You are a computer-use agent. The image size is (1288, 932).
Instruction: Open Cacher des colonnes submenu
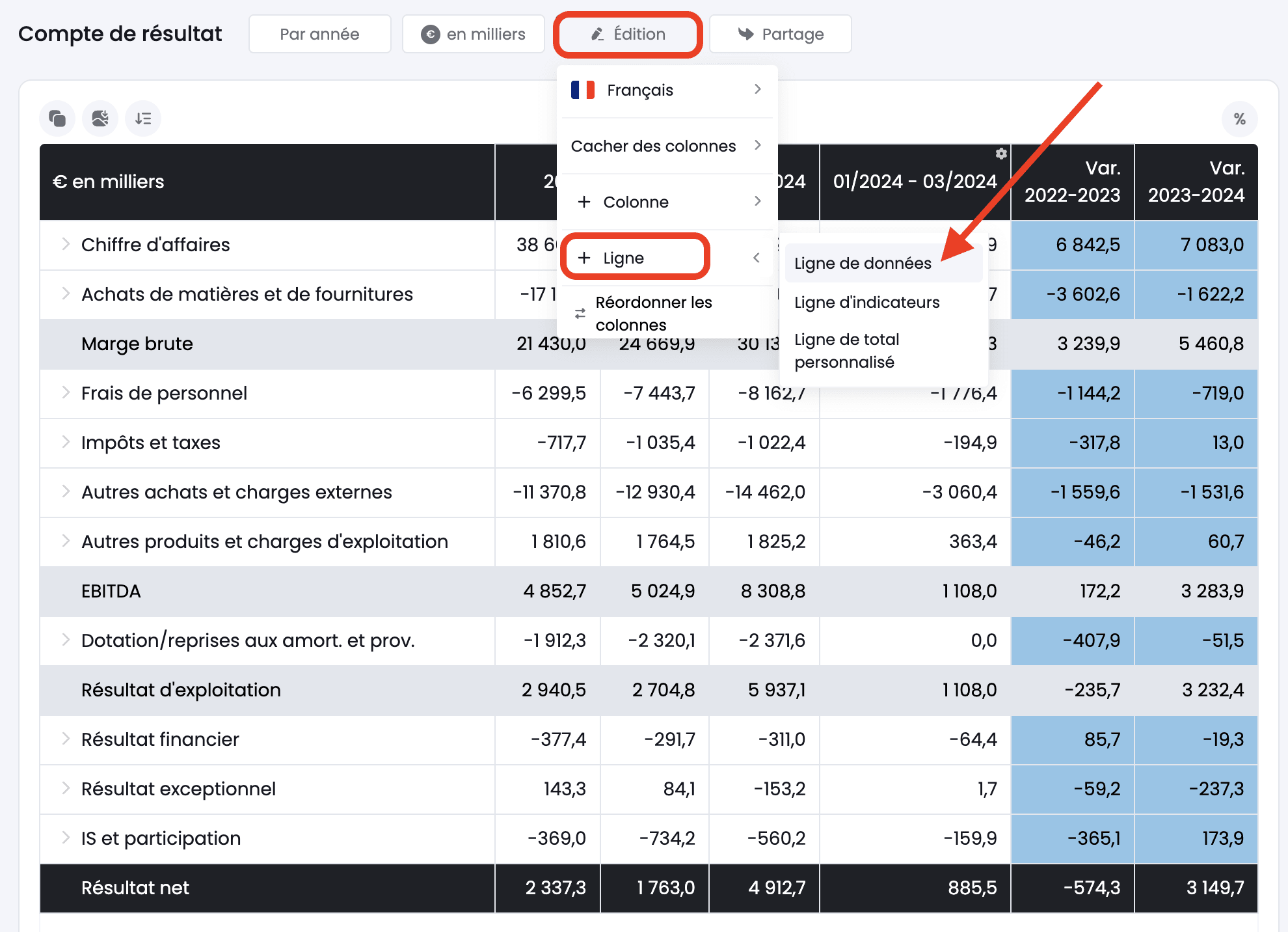667,146
